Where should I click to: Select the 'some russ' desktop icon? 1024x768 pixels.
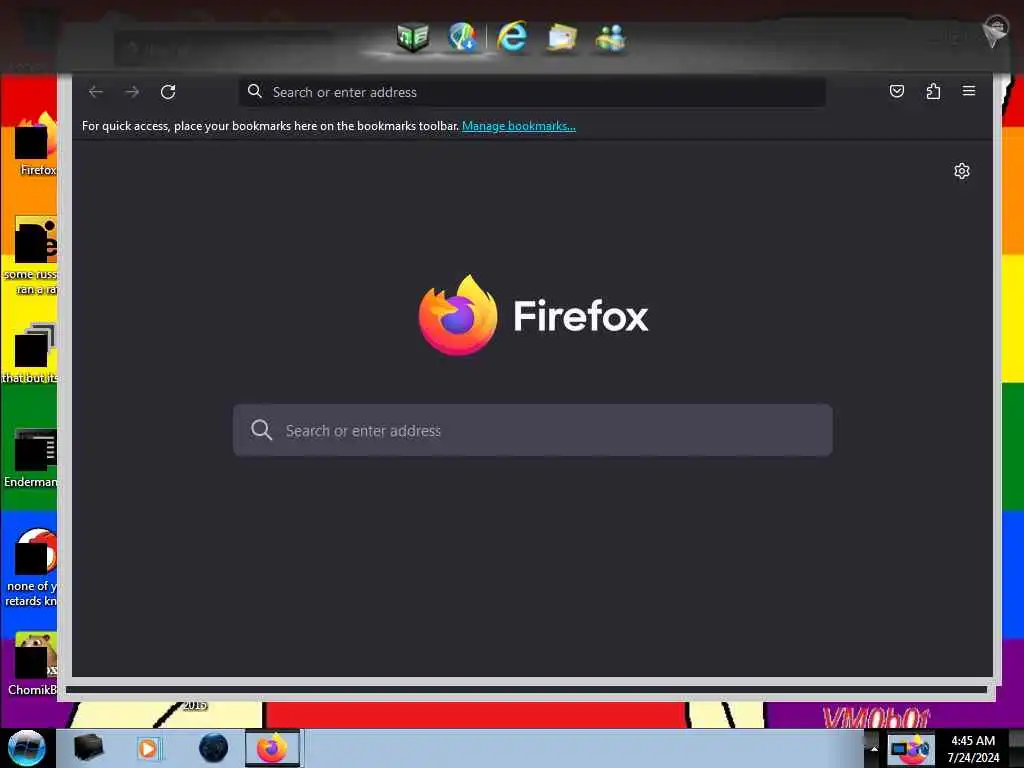[33, 255]
